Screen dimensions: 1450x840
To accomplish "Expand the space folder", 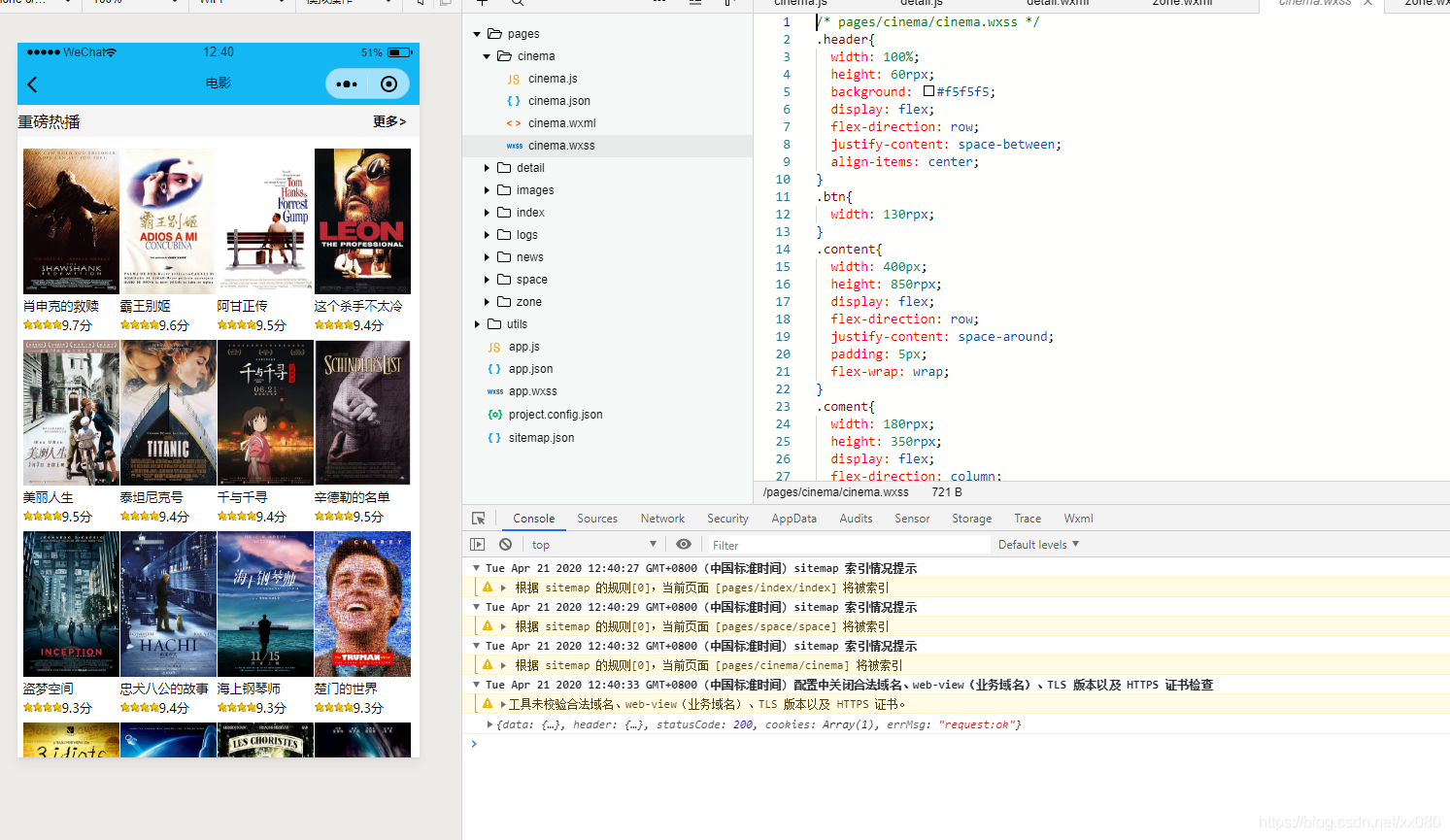I will [487, 280].
